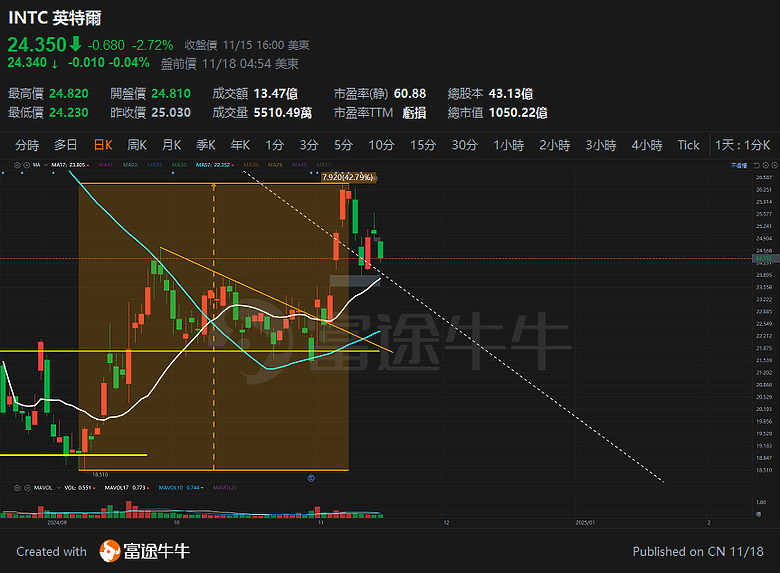Choose the 5分 five-minute interval
This screenshot has width=780, height=573.
[343, 145]
